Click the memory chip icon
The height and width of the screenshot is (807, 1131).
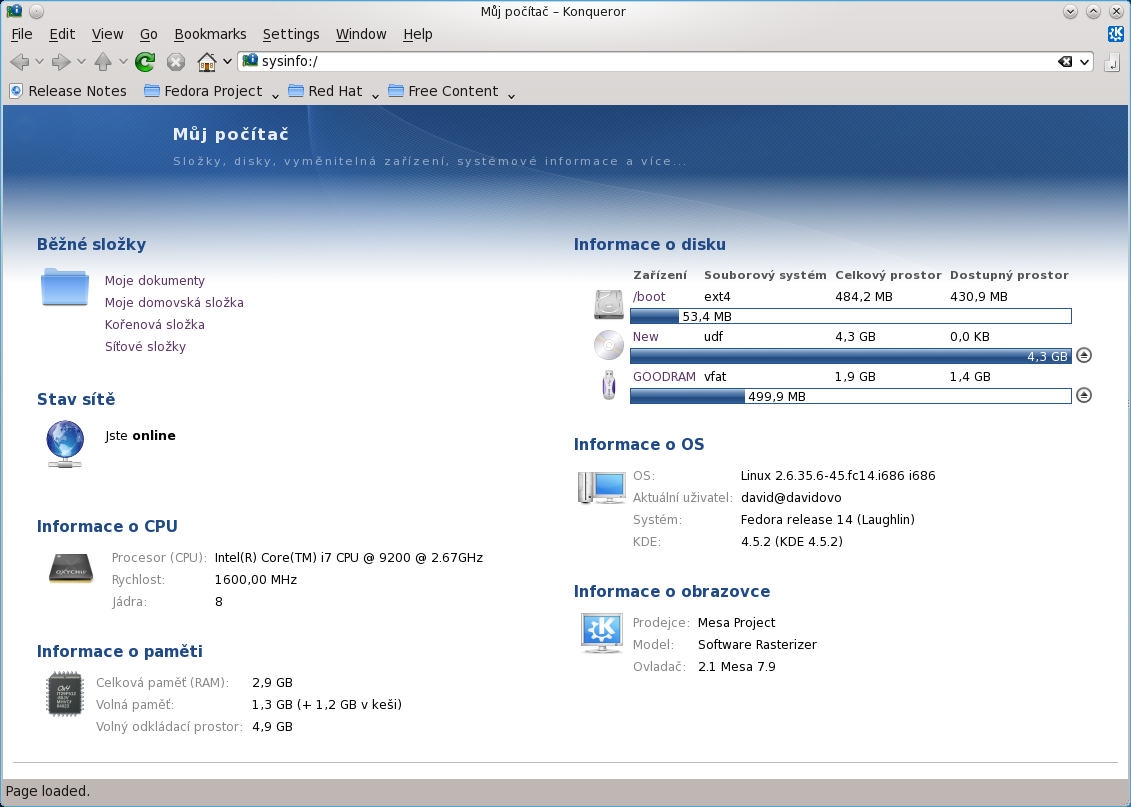click(x=65, y=693)
